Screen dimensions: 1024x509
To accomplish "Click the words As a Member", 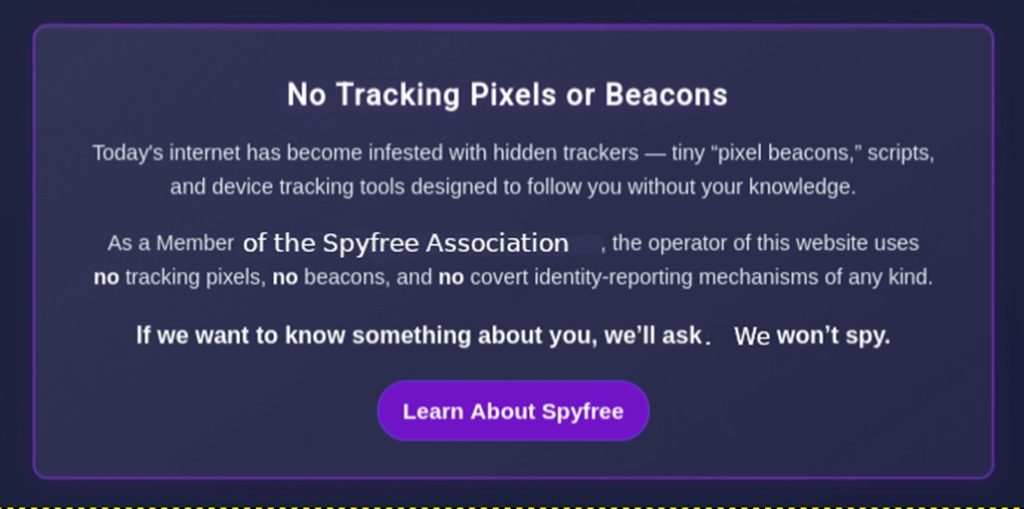I will point(170,243).
